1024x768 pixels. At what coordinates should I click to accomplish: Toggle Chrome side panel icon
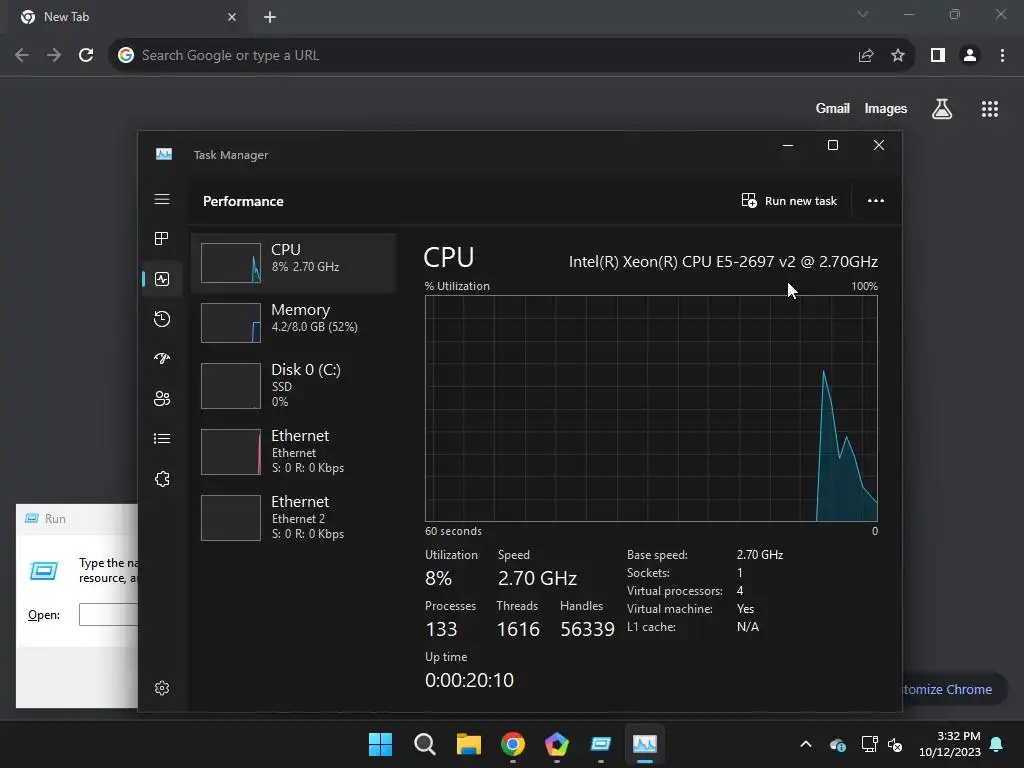pyautogui.click(x=938, y=56)
